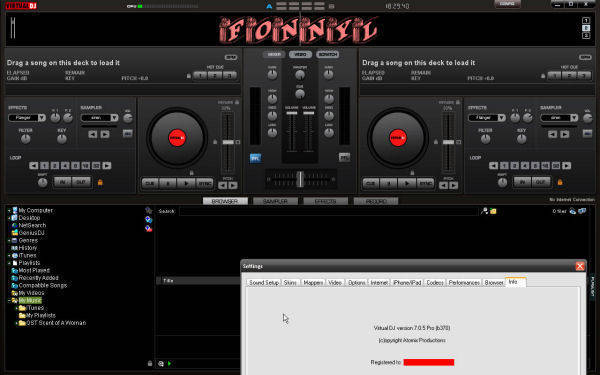Click the orange loop lock icon on left deck
The image size is (600, 375).
(x=100, y=182)
